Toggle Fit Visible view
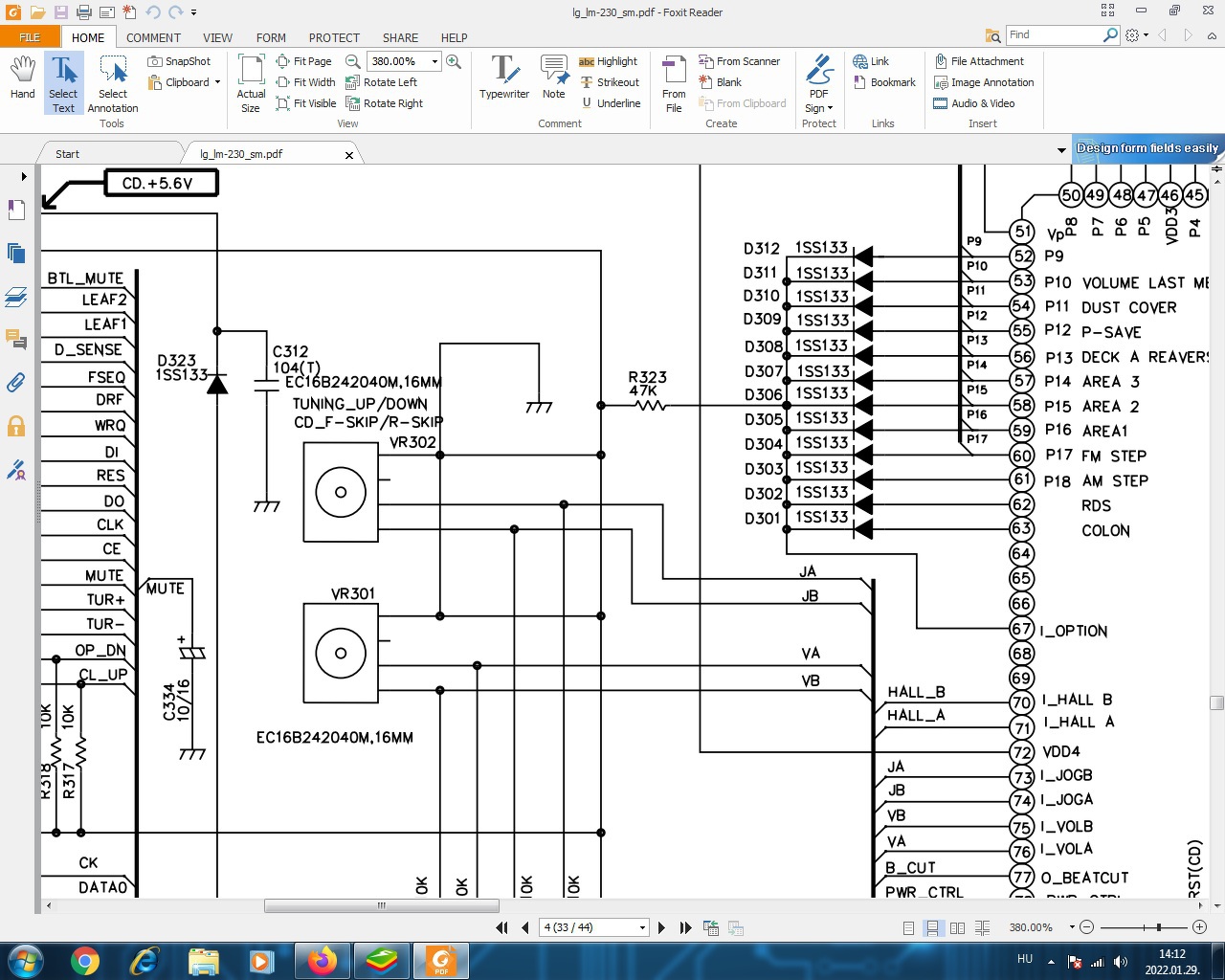1225x980 pixels. pos(306,103)
